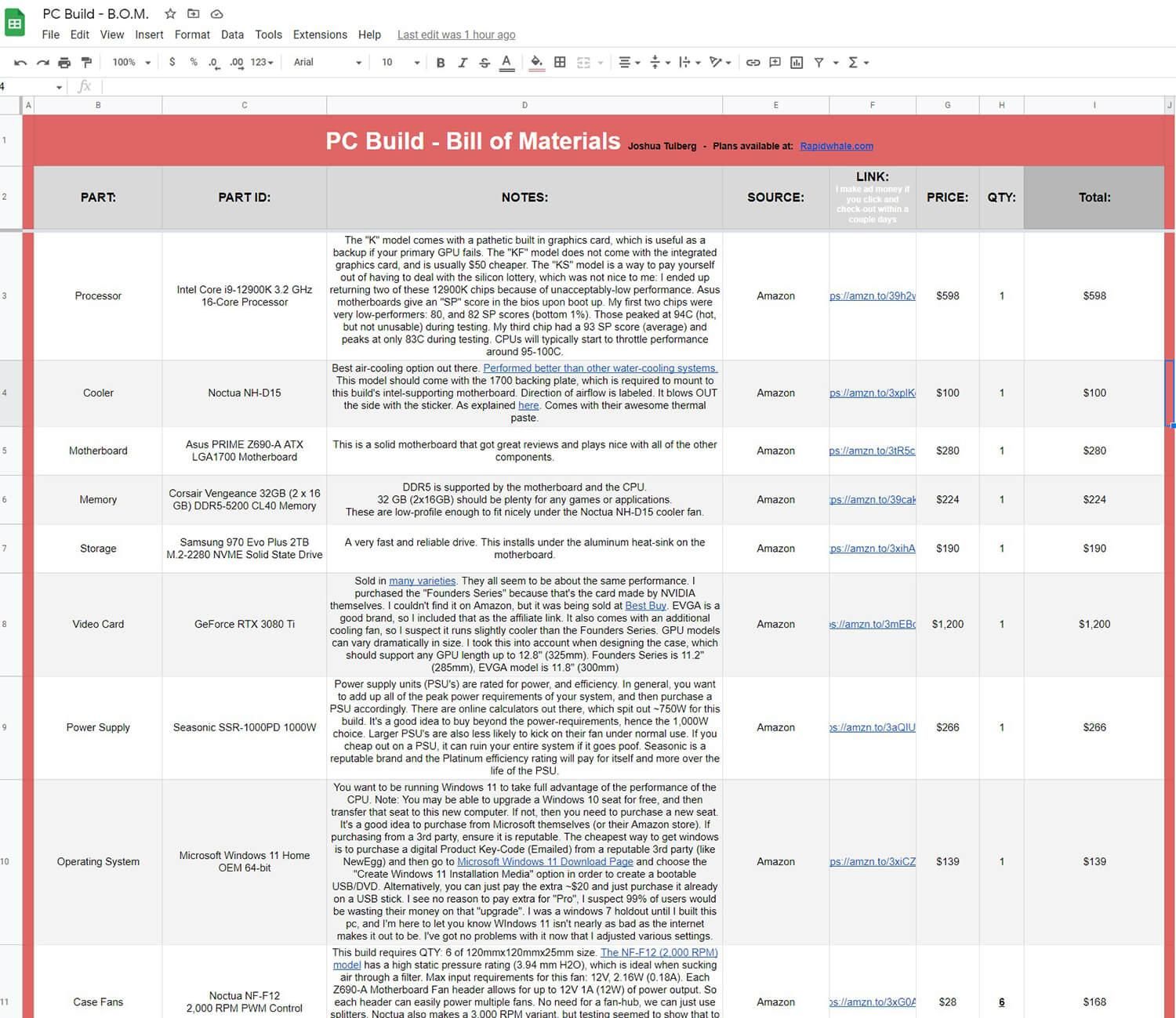This screenshot has width=1176, height=1018.
Task: Open the Best Buy link
Action: [x=645, y=605]
